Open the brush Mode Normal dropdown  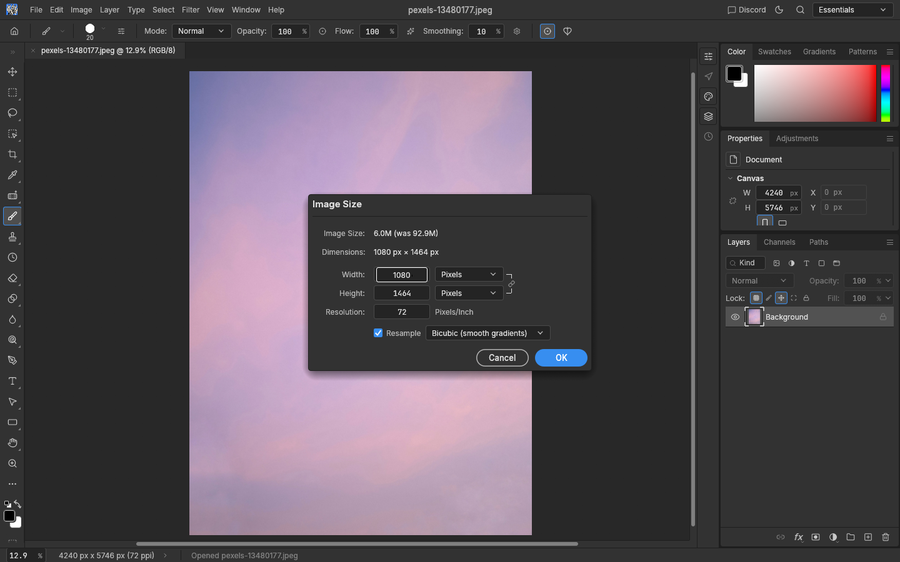coord(201,31)
